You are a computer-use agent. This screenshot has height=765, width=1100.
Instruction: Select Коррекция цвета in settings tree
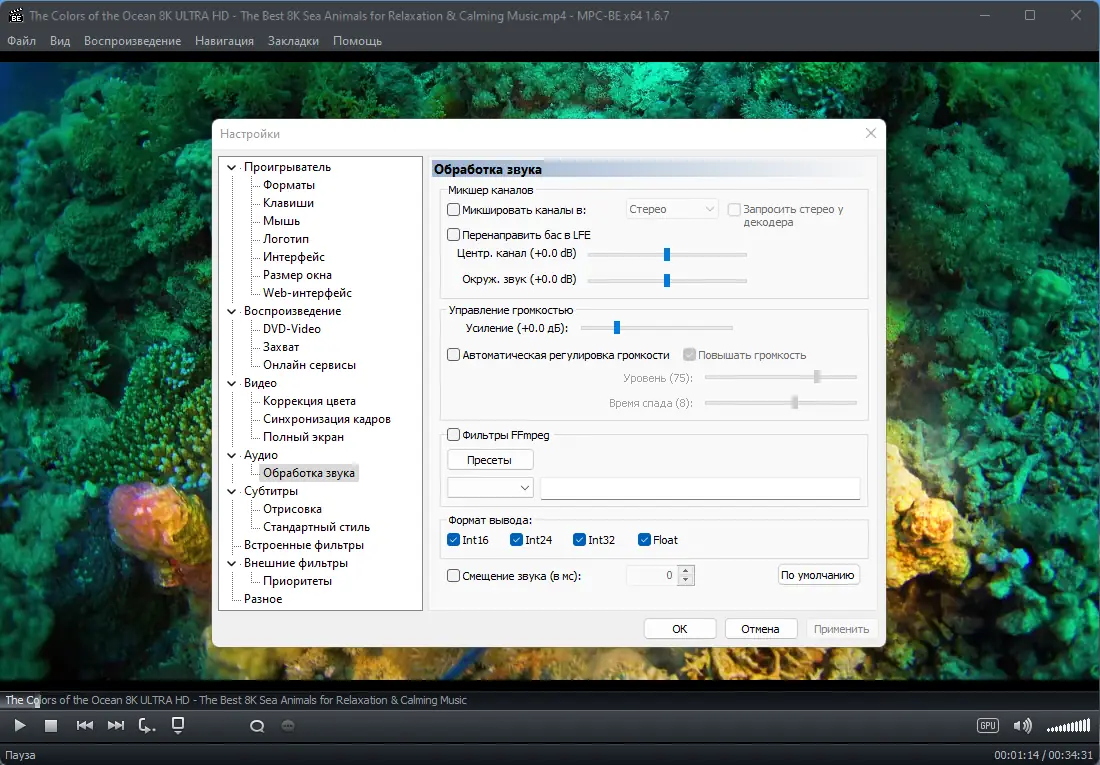309,401
